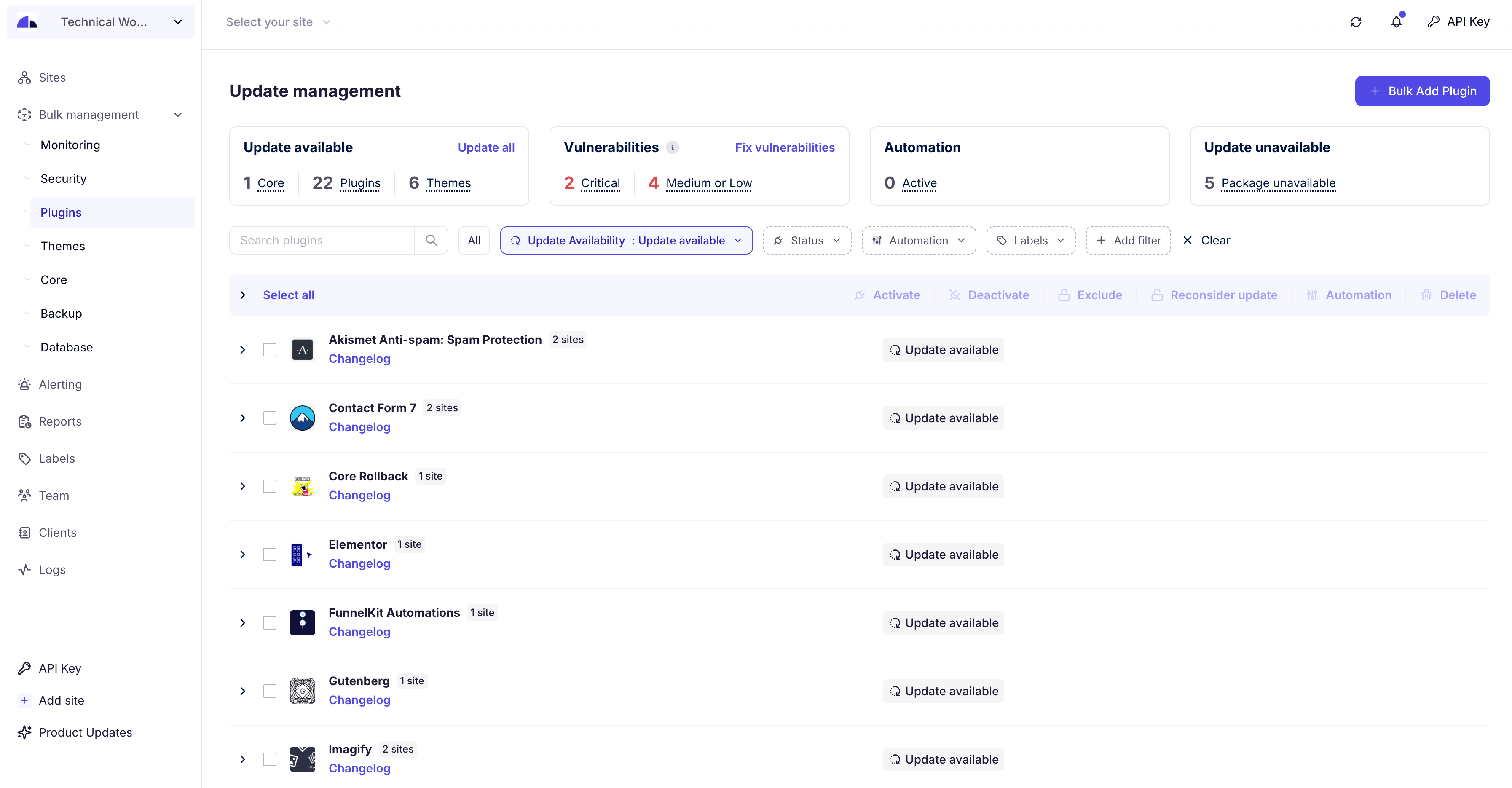Image resolution: width=1512 pixels, height=788 pixels.
Task: Collapse the Bulk management section
Action: pyautogui.click(x=178, y=115)
